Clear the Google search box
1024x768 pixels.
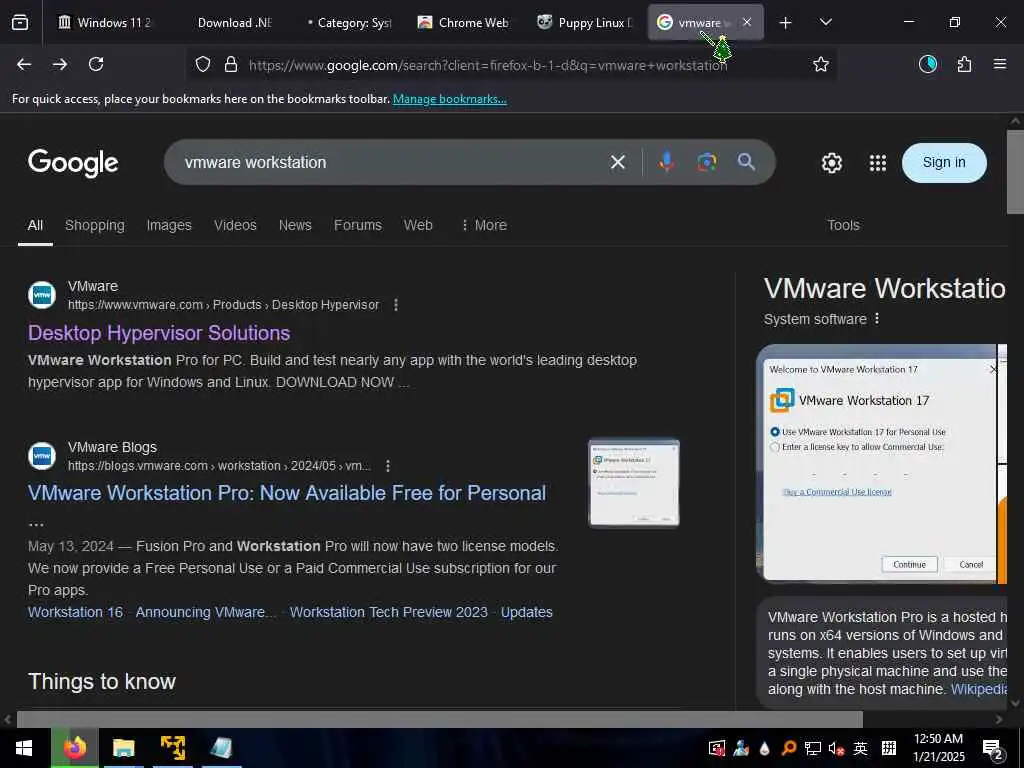coord(618,162)
